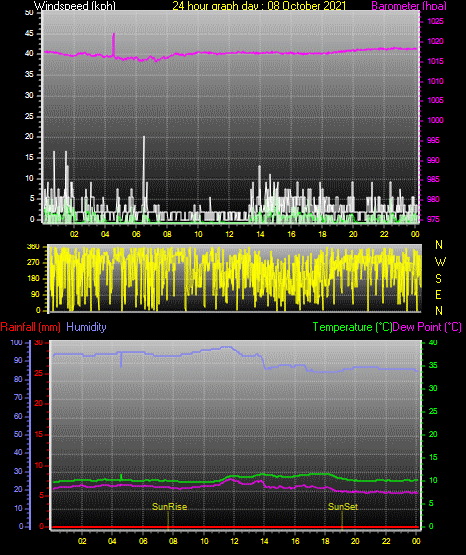Screen dimensions: 466x555
Task: Click the Rainfall (mm) legend label
Action: pyautogui.click(x=30, y=327)
